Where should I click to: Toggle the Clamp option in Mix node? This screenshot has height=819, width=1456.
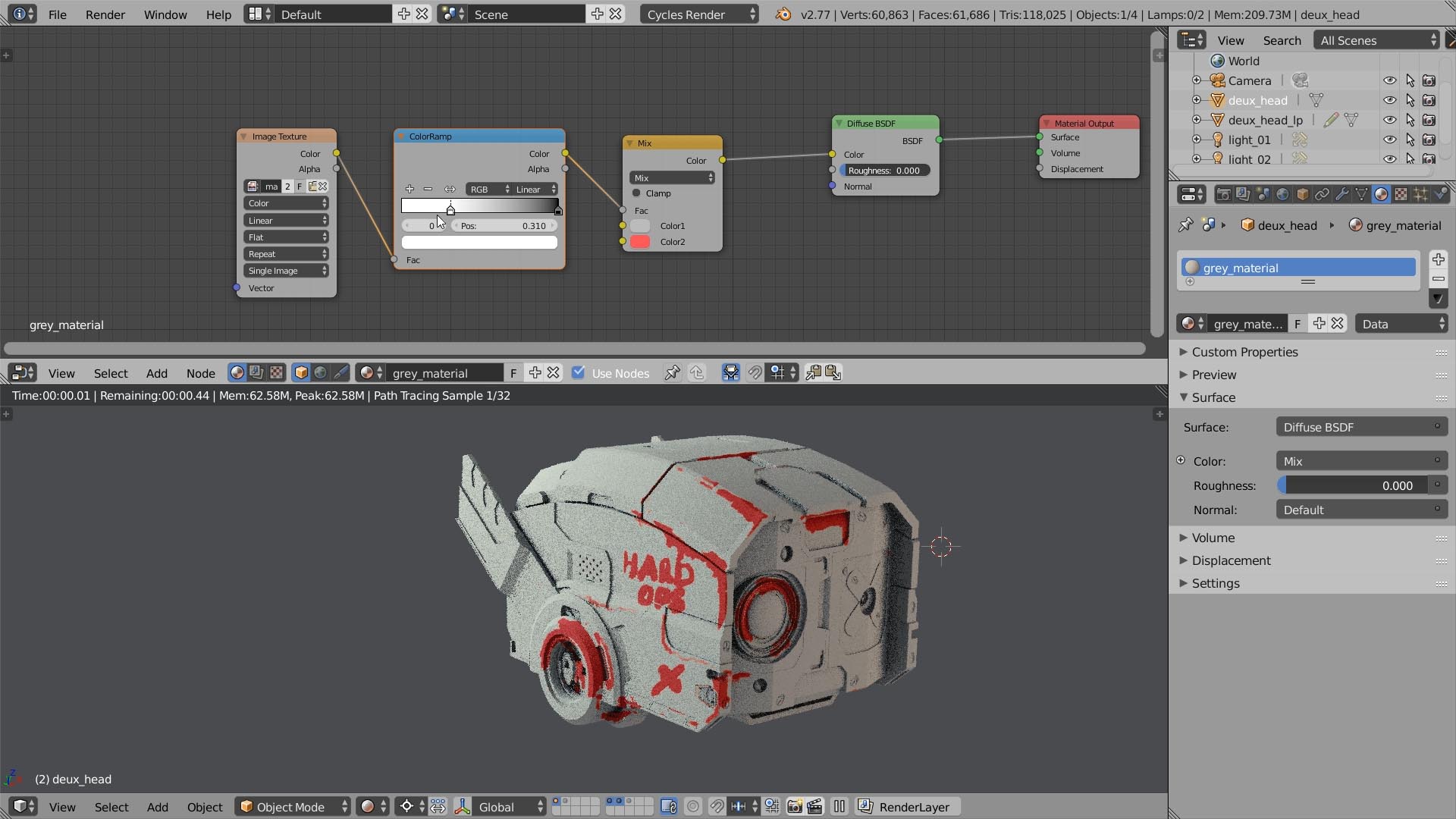pos(636,193)
